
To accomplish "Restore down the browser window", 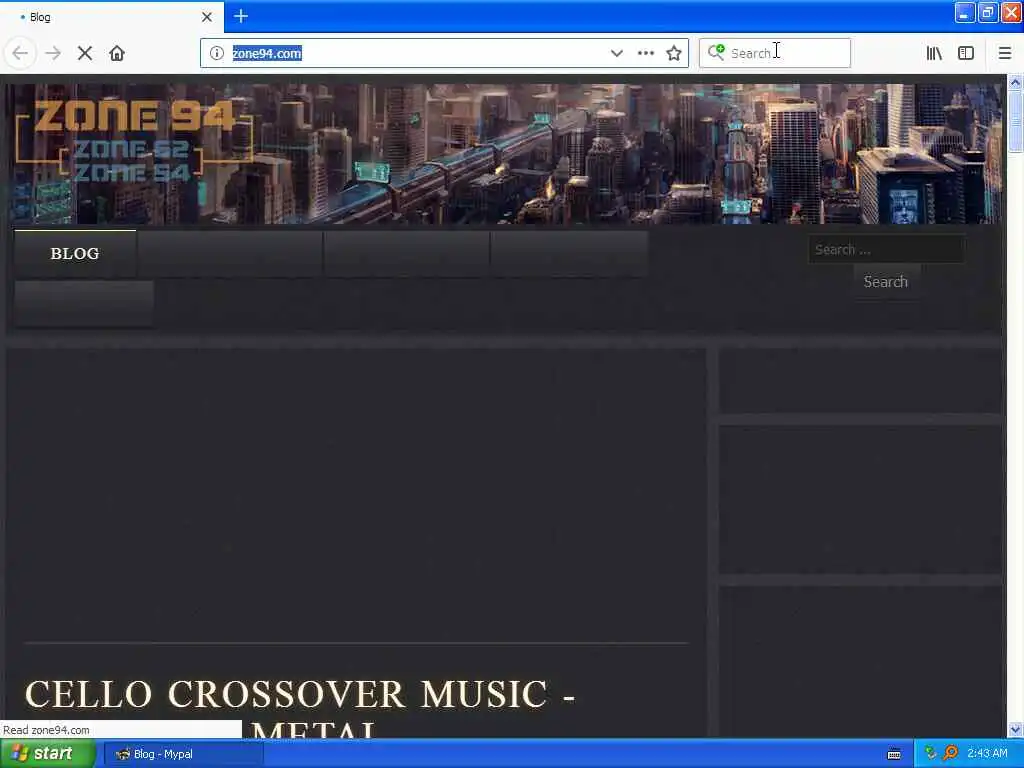I will (988, 13).
